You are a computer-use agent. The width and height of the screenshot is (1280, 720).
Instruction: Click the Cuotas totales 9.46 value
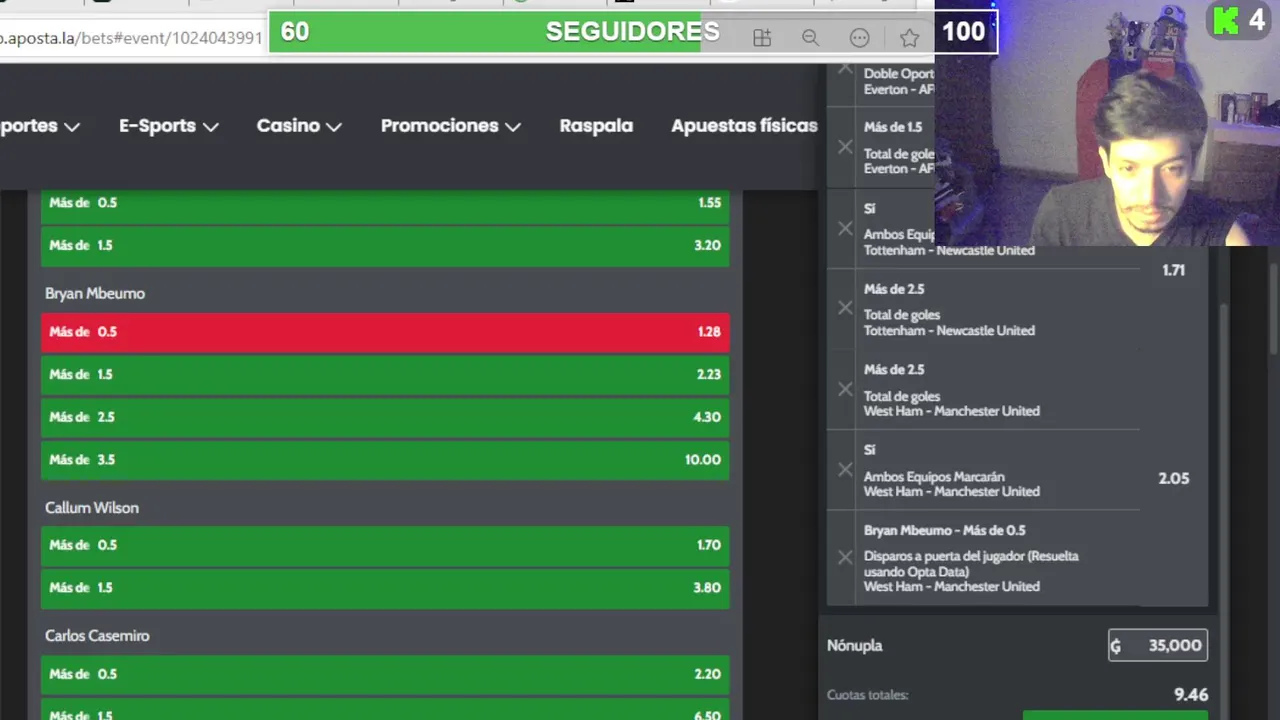[1191, 694]
